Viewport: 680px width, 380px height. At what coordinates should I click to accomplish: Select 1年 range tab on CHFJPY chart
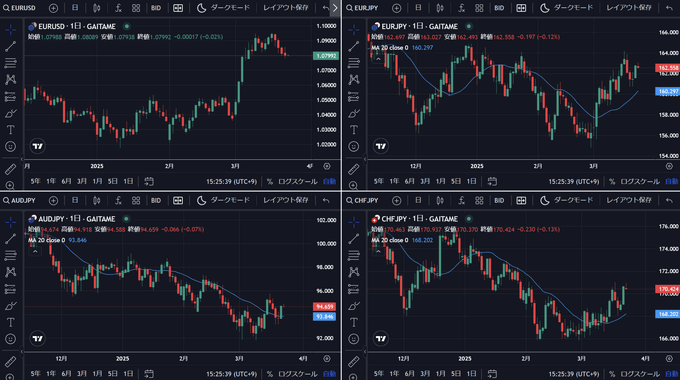(394, 373)
